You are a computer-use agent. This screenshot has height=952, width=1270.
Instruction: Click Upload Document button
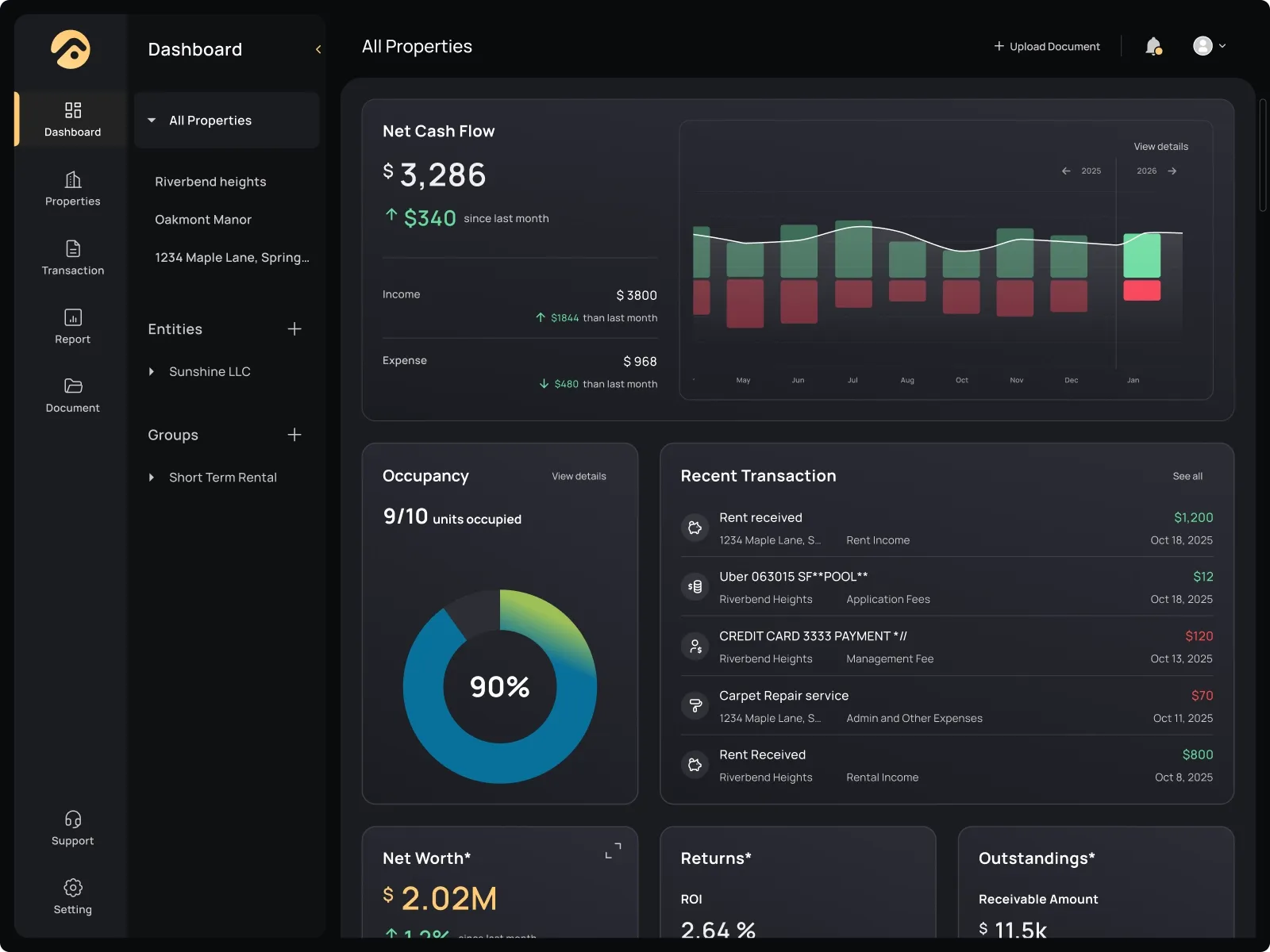[1047, 46]
